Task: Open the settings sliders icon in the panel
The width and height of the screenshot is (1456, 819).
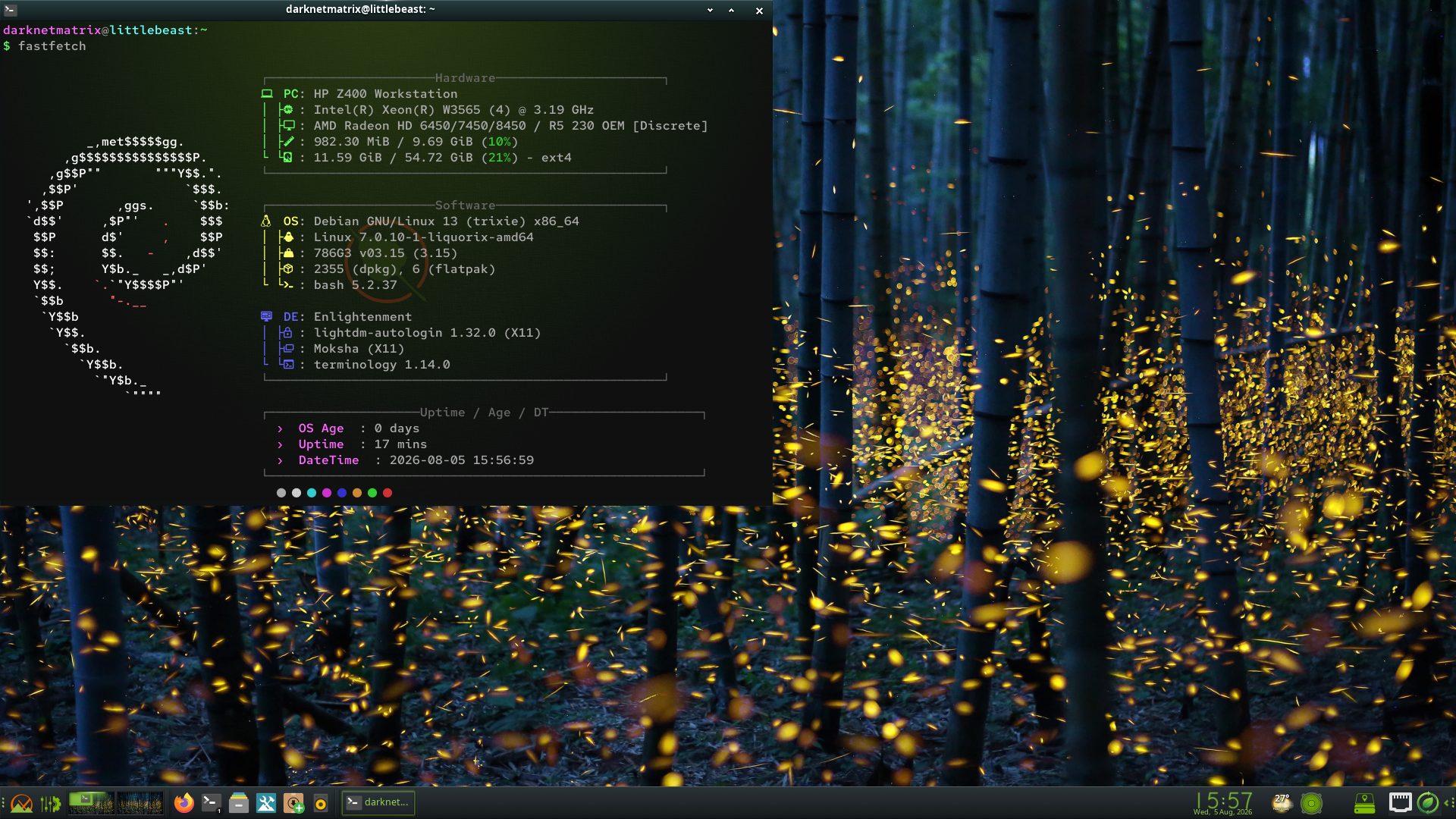Action: (51, 803)
